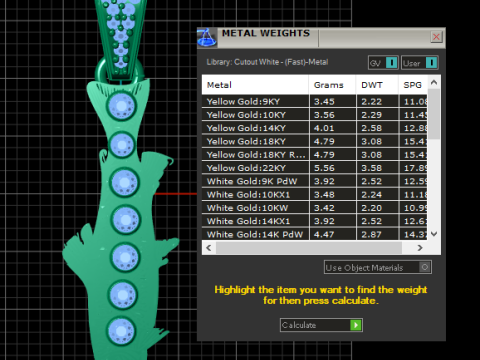
Task: Select the Yellow Gold:22KY row
Action: (x=314, y=168)
